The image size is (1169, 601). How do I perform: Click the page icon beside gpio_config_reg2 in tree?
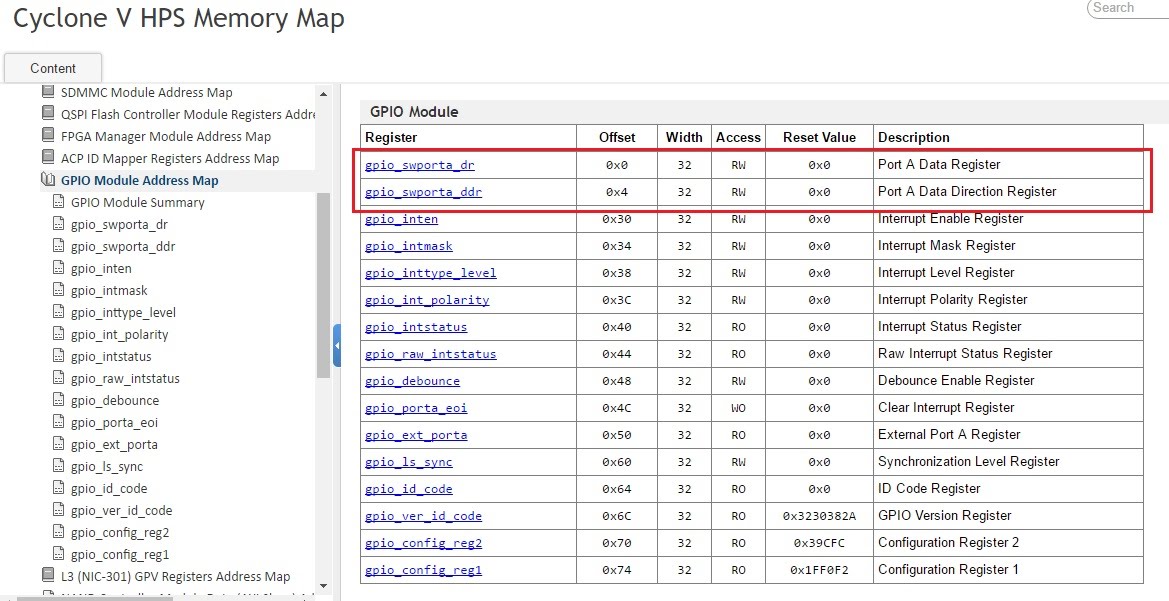[59, 532]
